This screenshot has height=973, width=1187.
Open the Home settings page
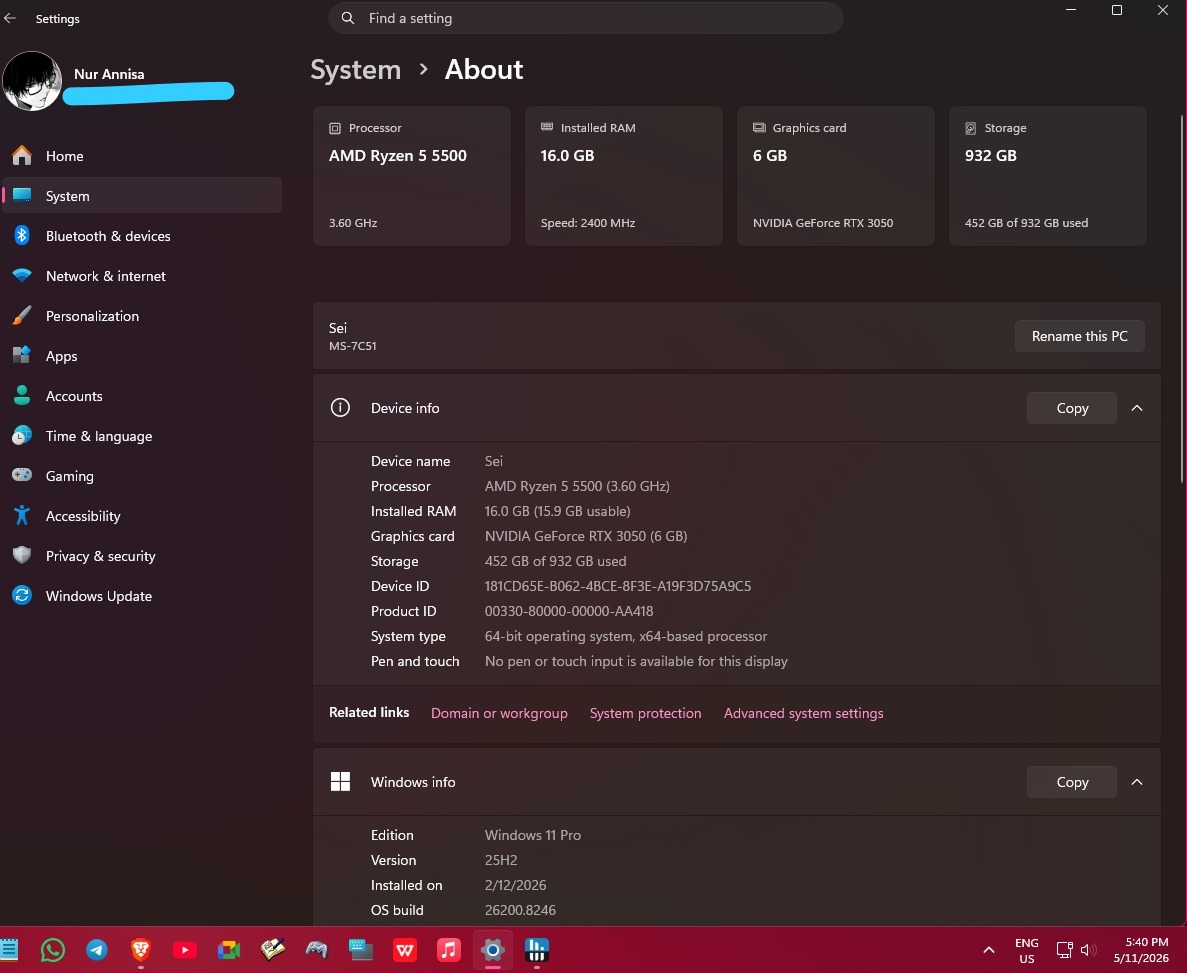tap(142, 156)
